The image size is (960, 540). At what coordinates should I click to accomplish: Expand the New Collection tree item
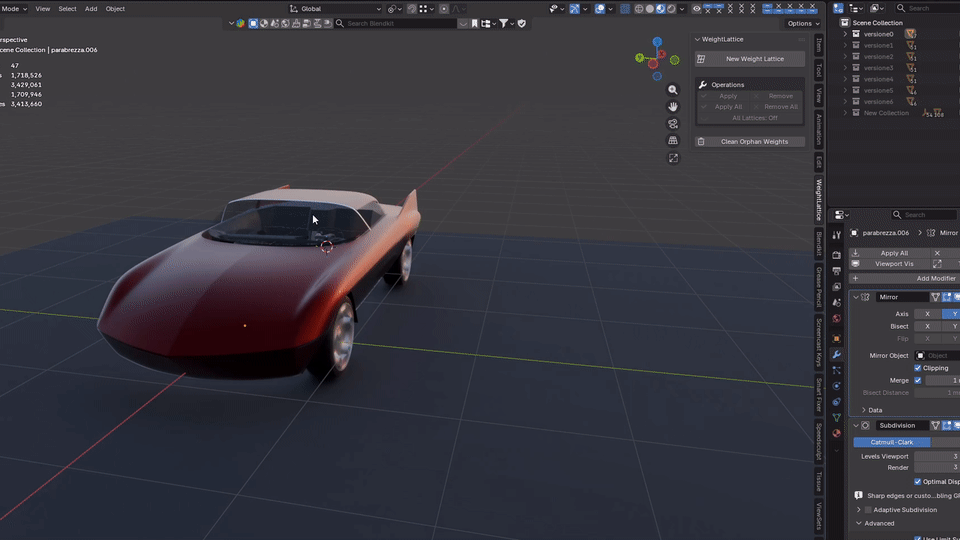pyautogui.click(x=846, y=113)
